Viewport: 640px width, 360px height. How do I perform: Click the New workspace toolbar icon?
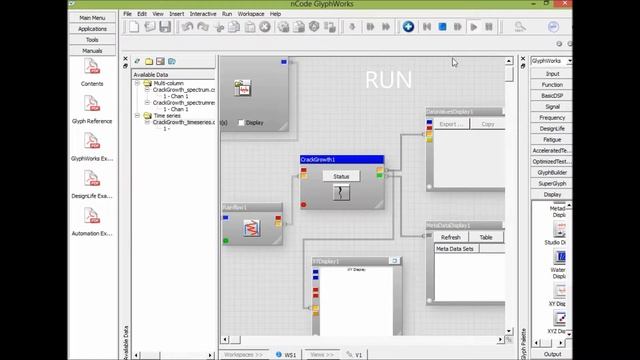pyautogui.click(x=134, y=27)
